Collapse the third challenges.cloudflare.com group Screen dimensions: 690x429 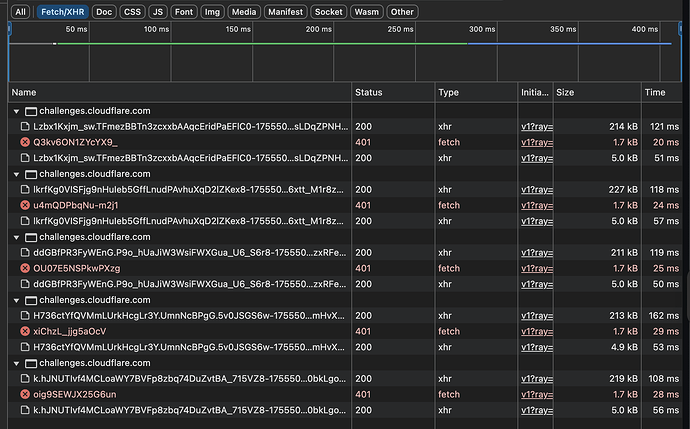point(17,237)
